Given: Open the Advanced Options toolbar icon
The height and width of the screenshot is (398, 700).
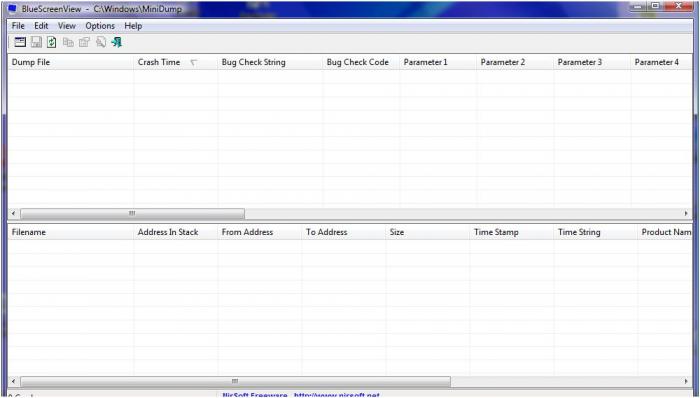Looking at the screenshot, I should tap(20, 42).
